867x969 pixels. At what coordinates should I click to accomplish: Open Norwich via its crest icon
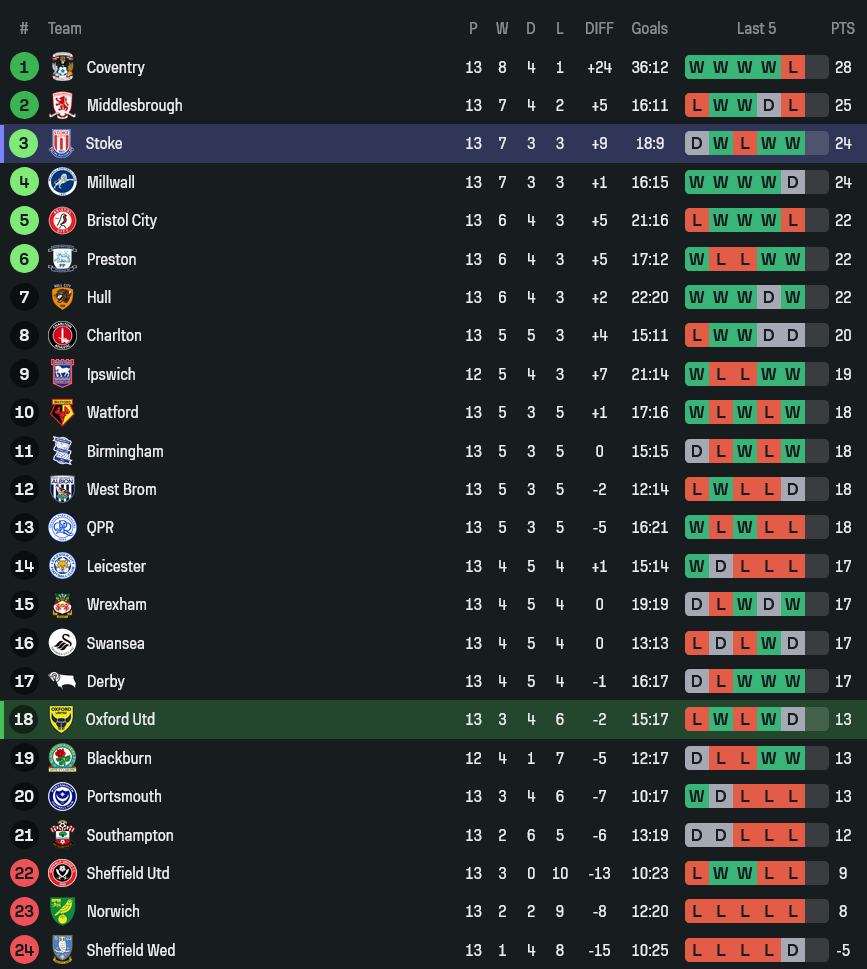point(62,911)
